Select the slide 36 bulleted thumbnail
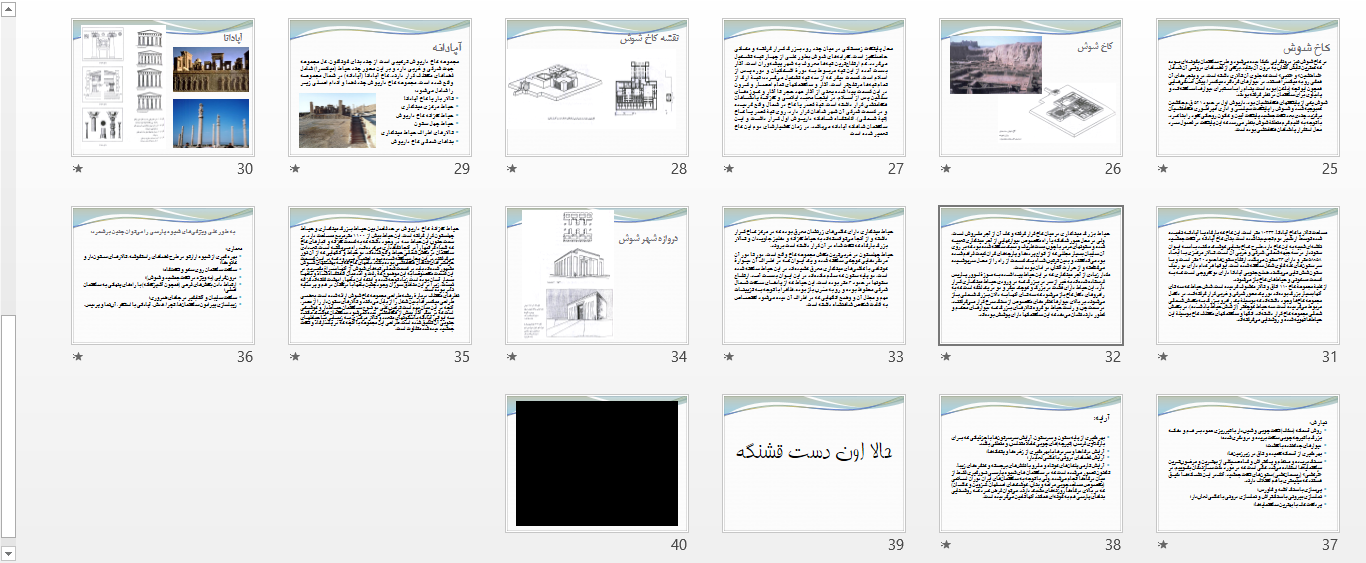The height and width of the screenshot is (563, 1366). click(x=163, y=276)
